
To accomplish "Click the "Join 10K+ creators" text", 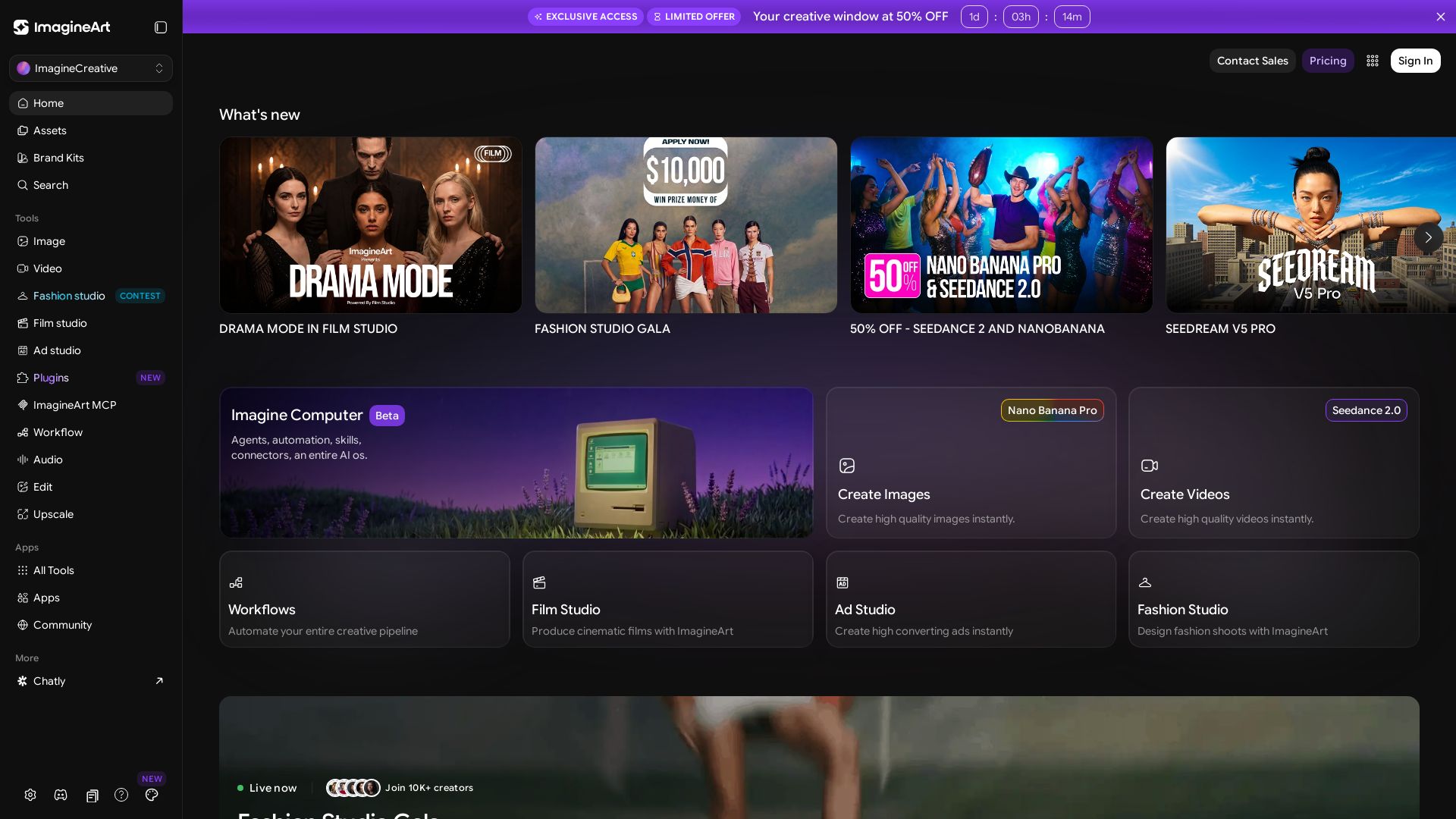I will pos(429,788).
